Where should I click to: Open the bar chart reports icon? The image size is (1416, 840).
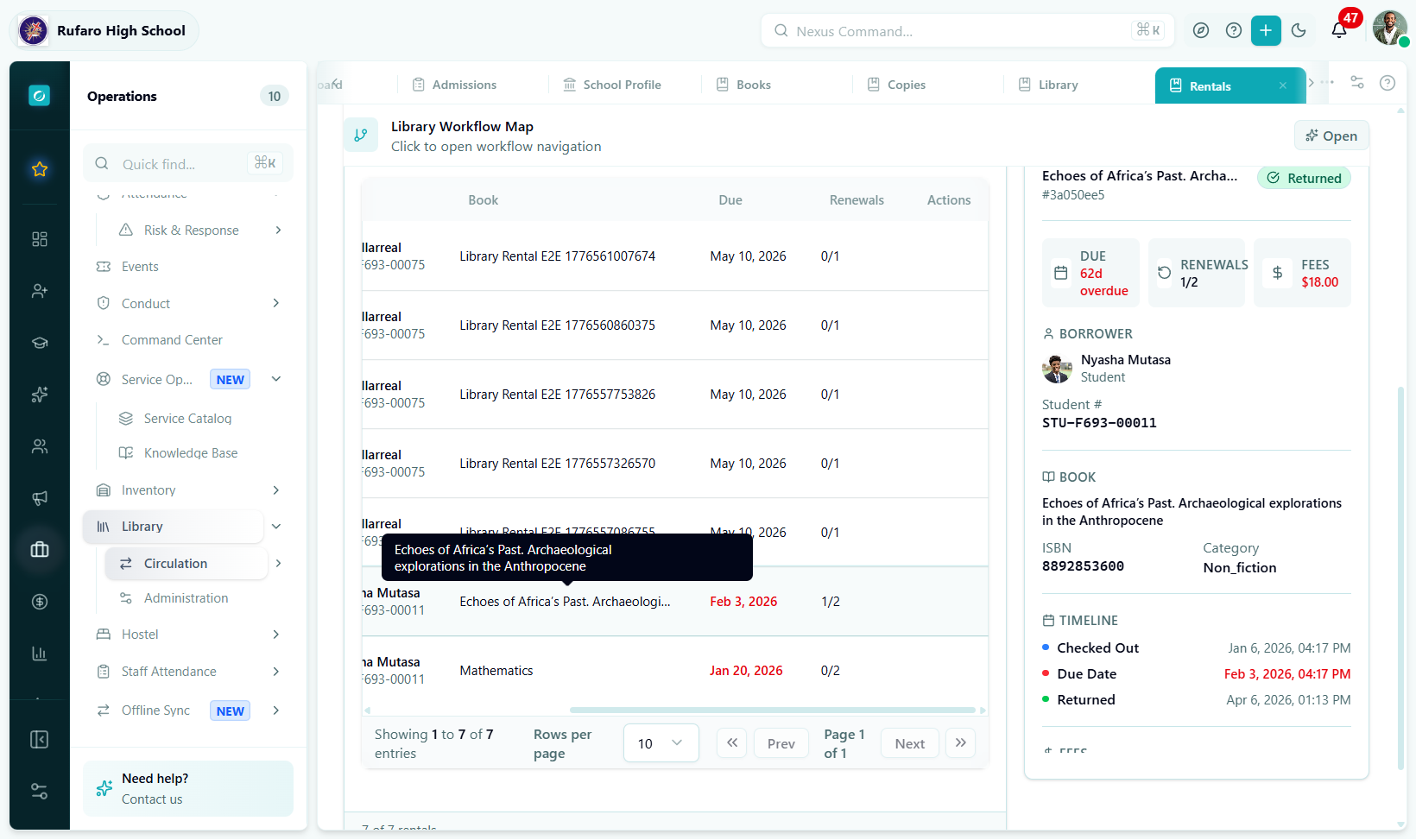40,654
